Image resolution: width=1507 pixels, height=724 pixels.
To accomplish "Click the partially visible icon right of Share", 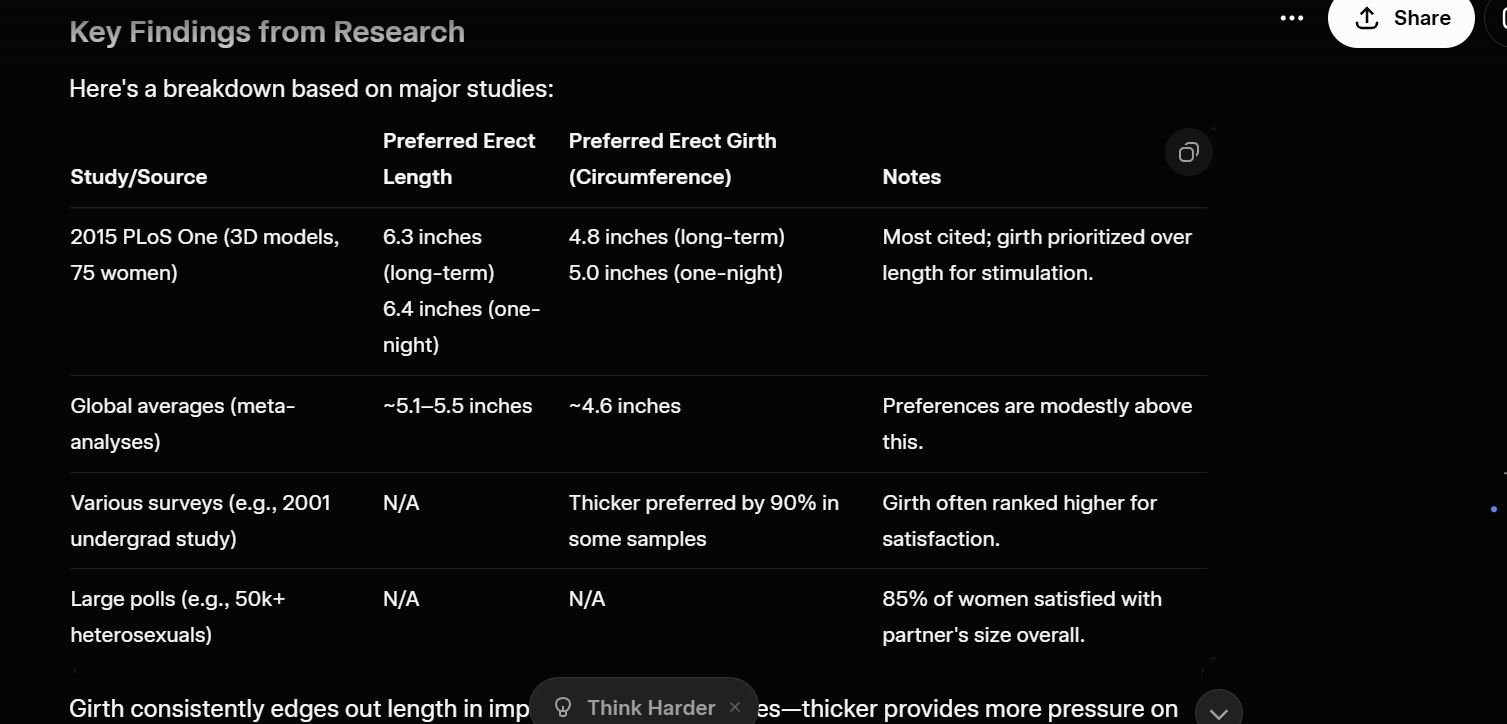I will tap(1500, 18).
